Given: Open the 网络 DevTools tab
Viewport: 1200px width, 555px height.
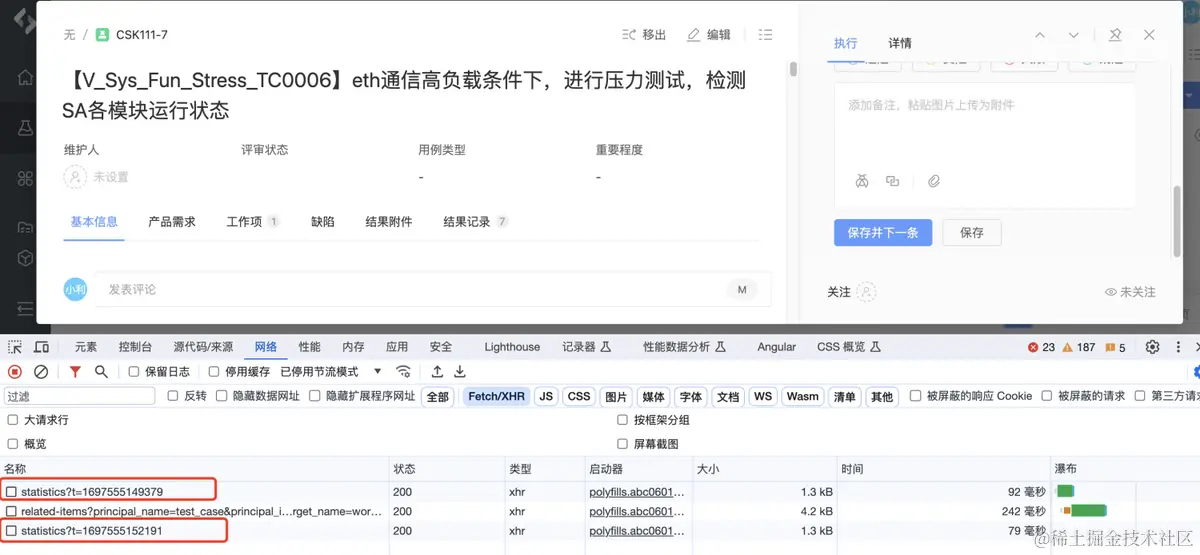Looking at the screenshot, I should [265, 347].
